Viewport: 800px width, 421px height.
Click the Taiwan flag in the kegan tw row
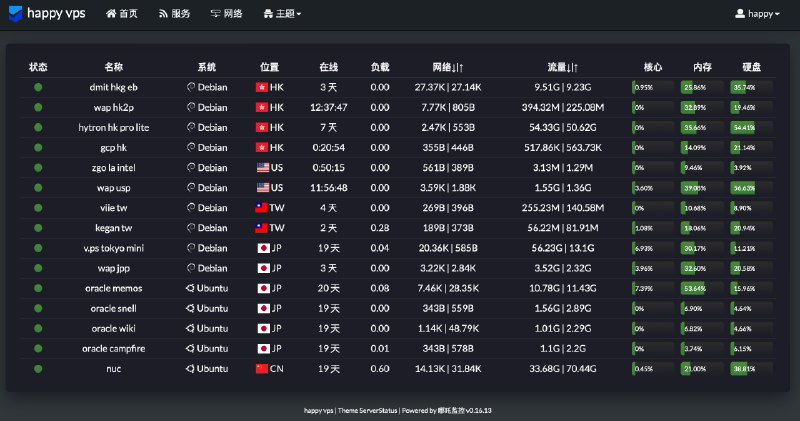(262, 228)
